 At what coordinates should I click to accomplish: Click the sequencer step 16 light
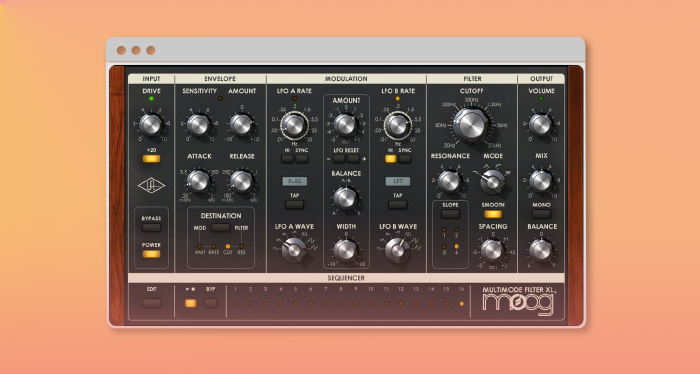[462, 303]
